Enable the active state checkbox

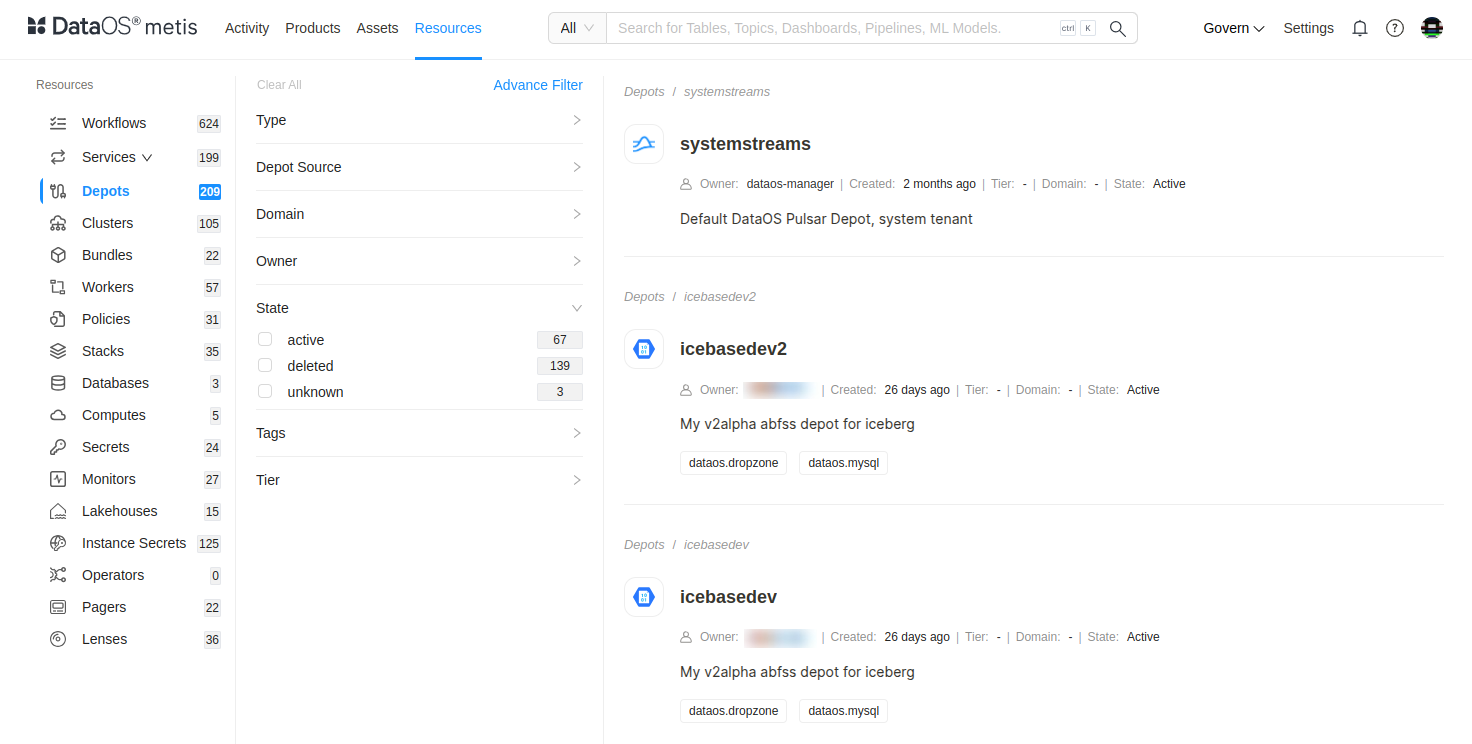click(265, 340)
